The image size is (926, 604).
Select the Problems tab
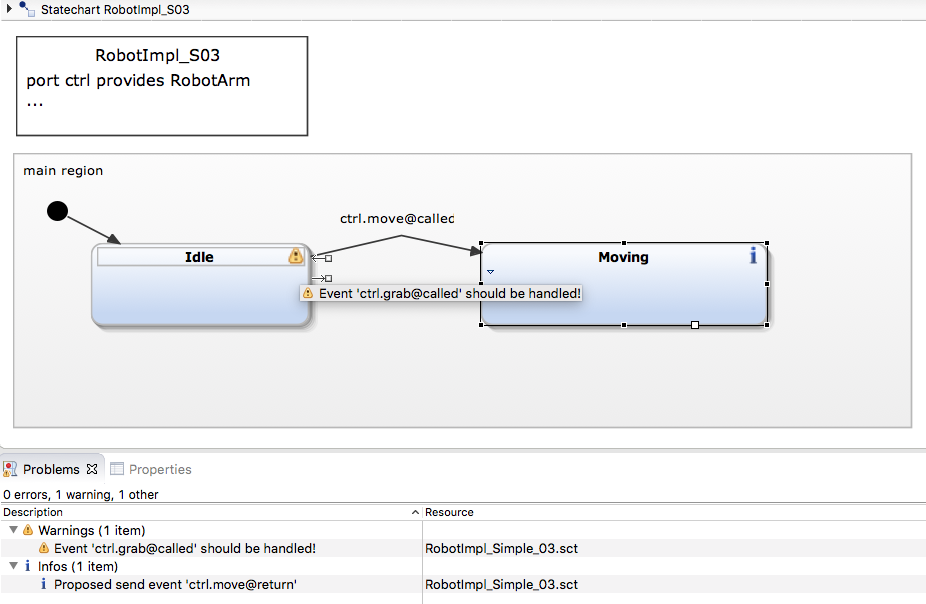(x=50, y=468)
